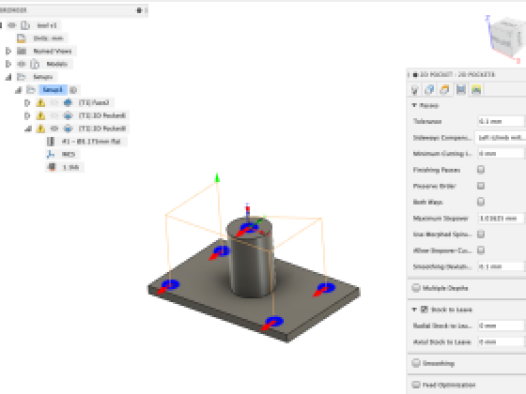Collapse the Setups folder
Image resolution: width=526 pixels, height=394 pixels.
(x=8, y=77)
